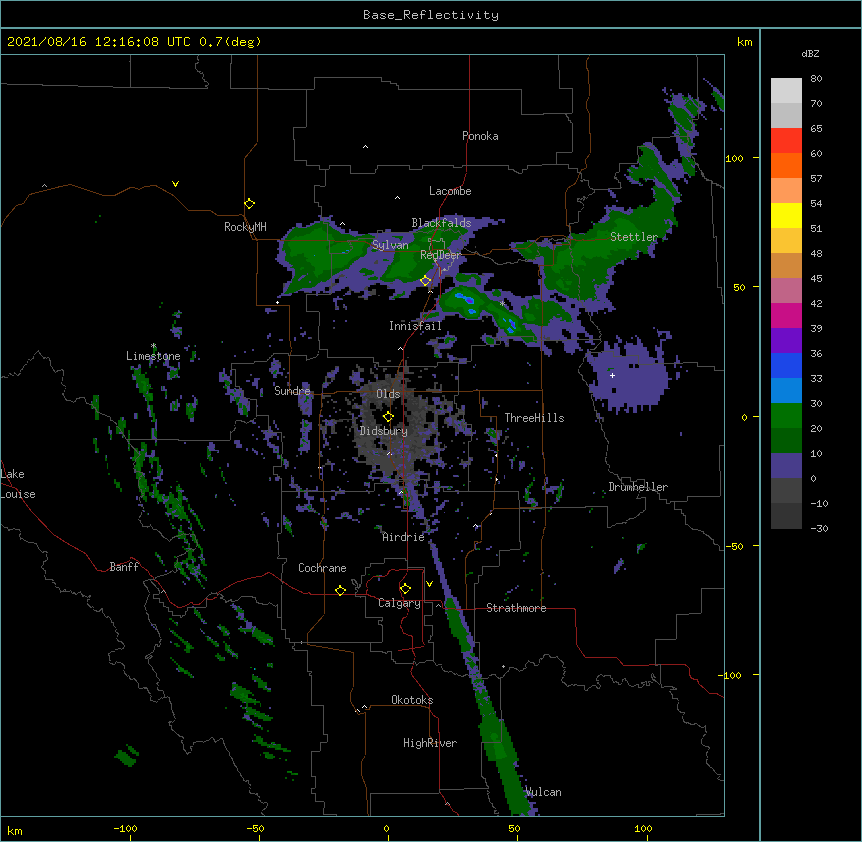Select the magenta 39-42 dBZ legend swatch
Viewport: 862px width, 842px height.
pos(786,315)
